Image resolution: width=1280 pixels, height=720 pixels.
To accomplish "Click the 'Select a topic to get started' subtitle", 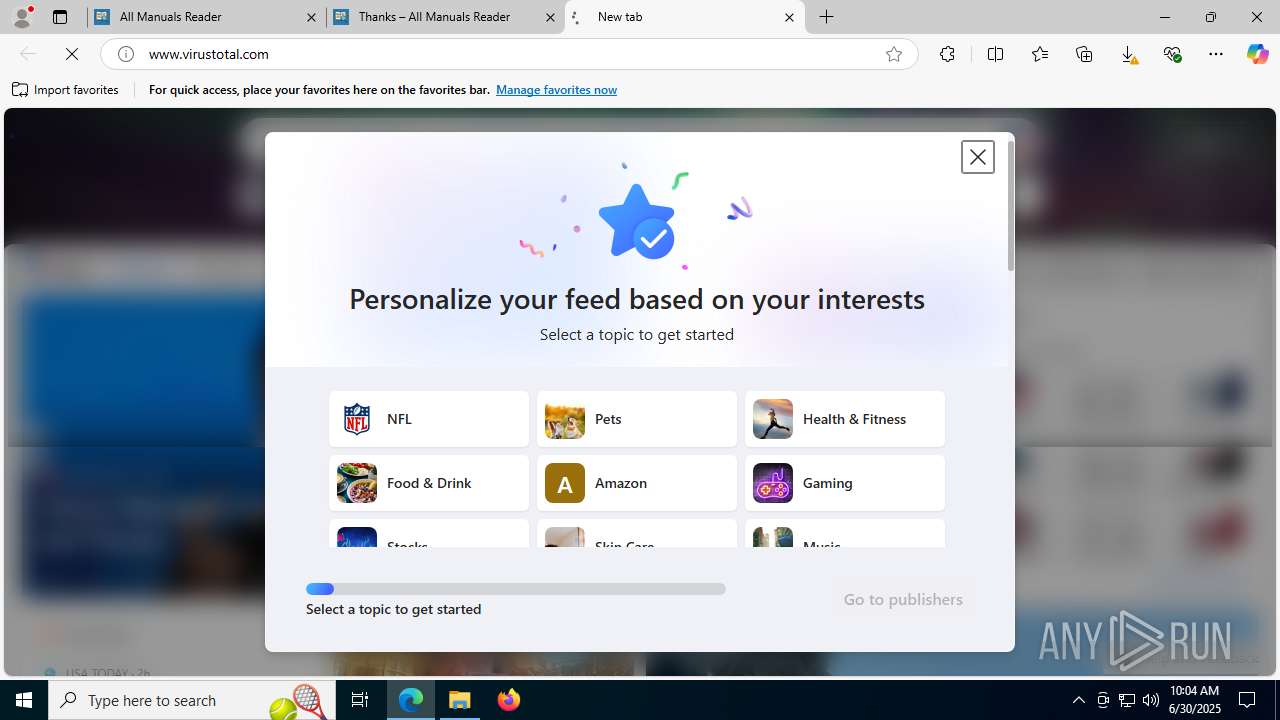I will (637, 334).
